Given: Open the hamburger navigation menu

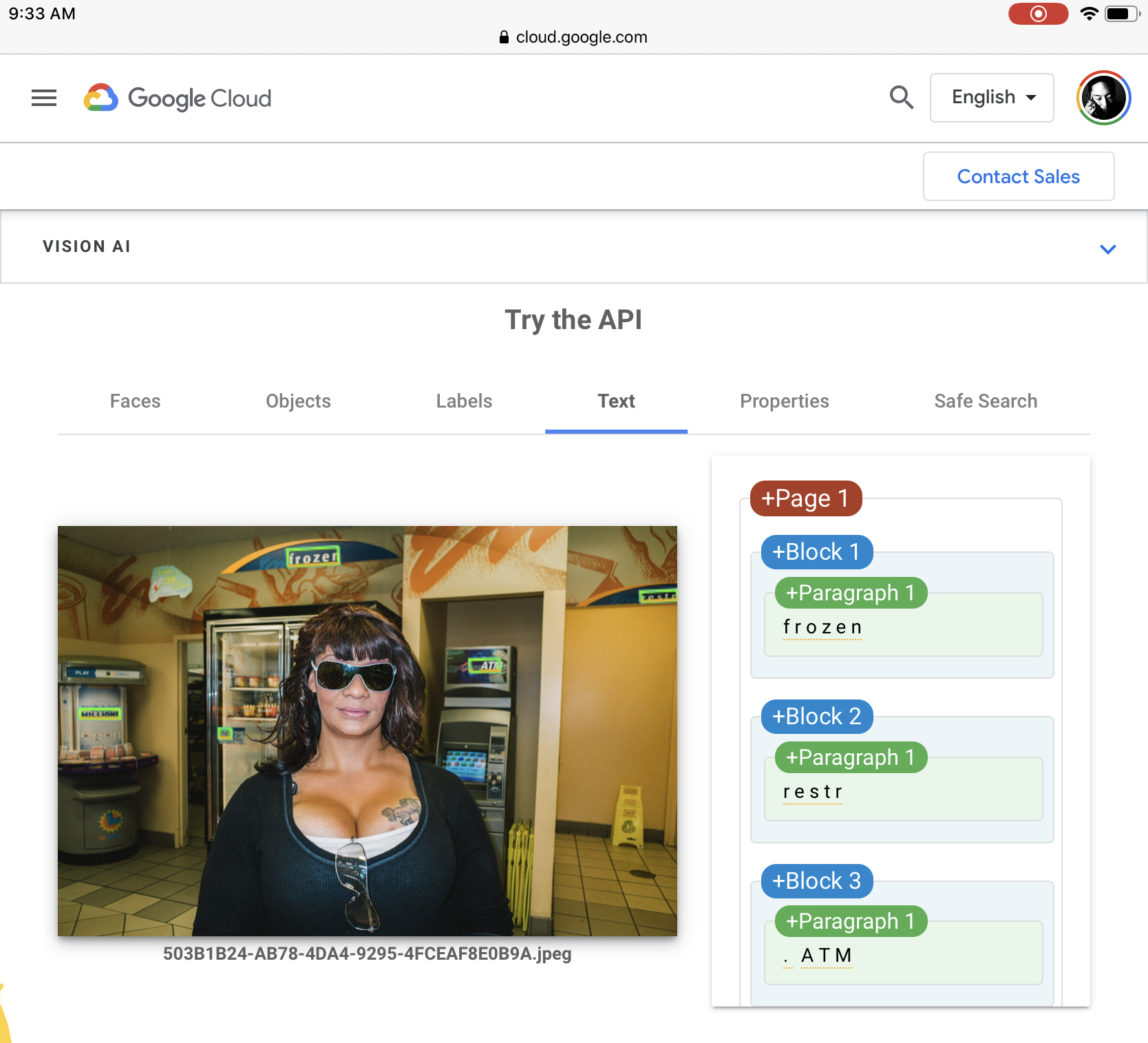Looking at the screenshot, I should click(x=44, y=98).
